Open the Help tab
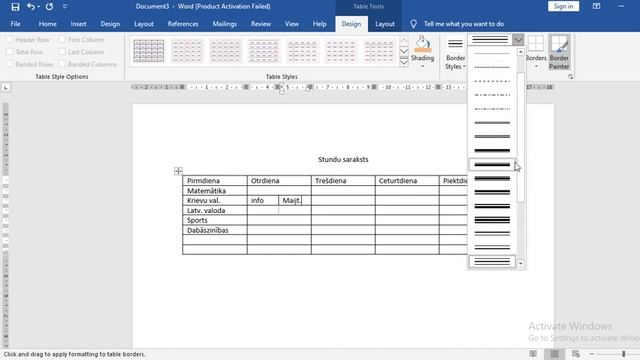This screenshot has height=360, width=640. 319,24
